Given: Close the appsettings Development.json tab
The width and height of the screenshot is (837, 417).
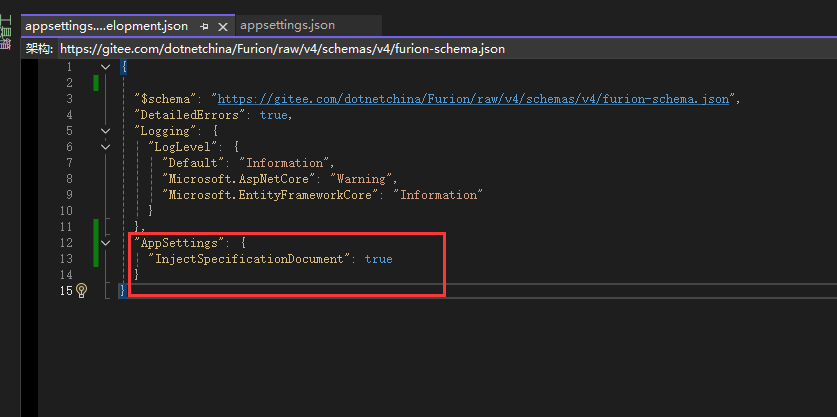Looking at the screenshot, I should pos(222,25).
